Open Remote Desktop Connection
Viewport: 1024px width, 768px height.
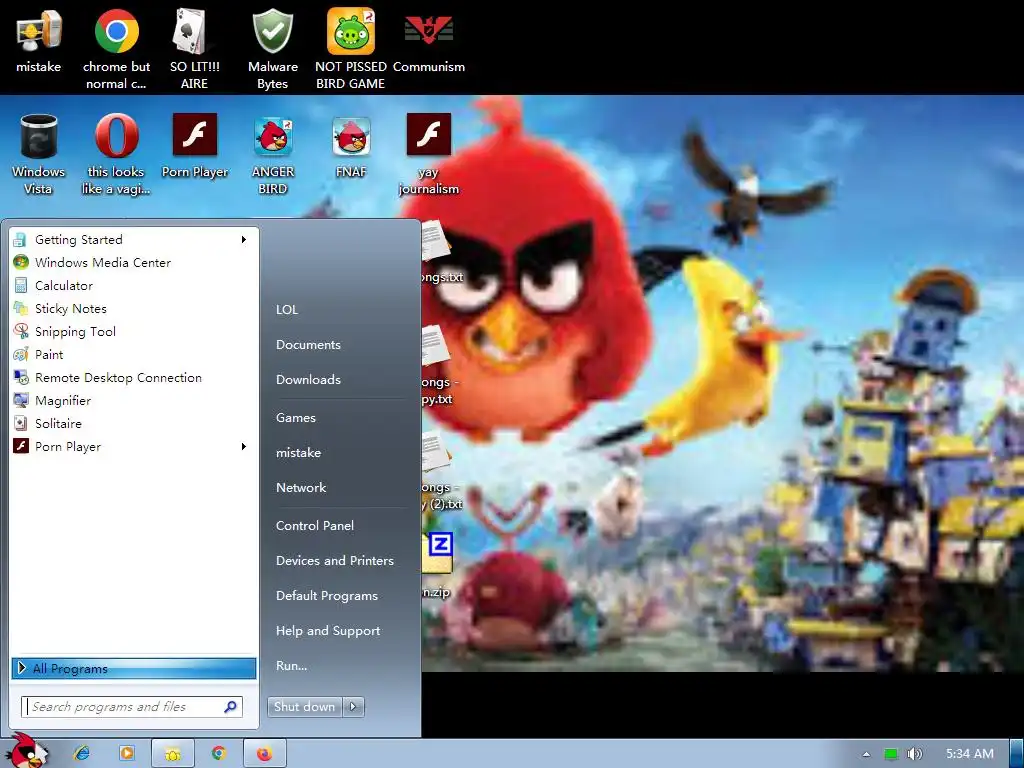[134, 377]
